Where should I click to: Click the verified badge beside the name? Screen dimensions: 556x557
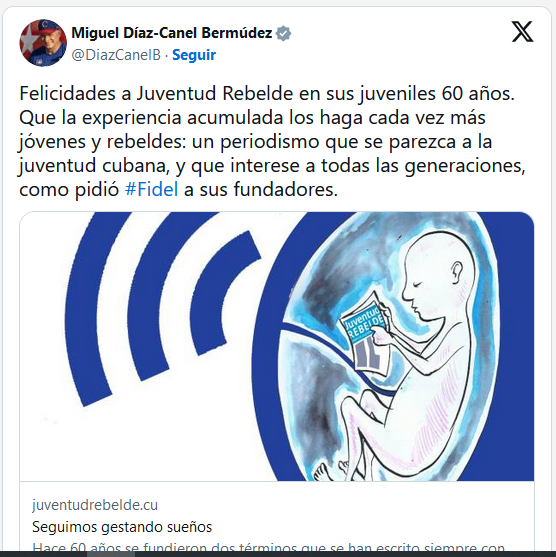[x=284, y=33]
